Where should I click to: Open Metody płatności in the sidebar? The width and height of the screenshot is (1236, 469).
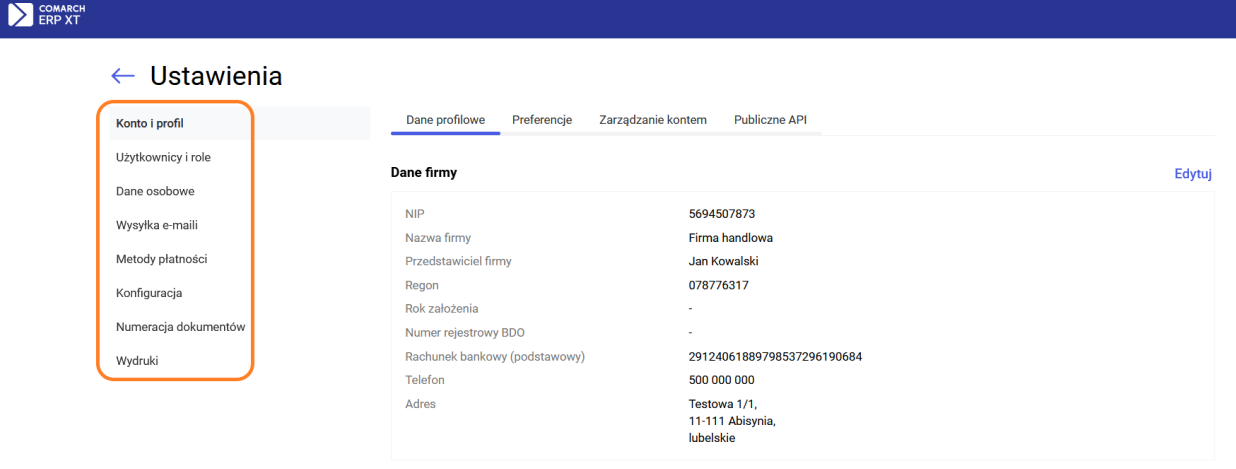[x=162, y=259]
